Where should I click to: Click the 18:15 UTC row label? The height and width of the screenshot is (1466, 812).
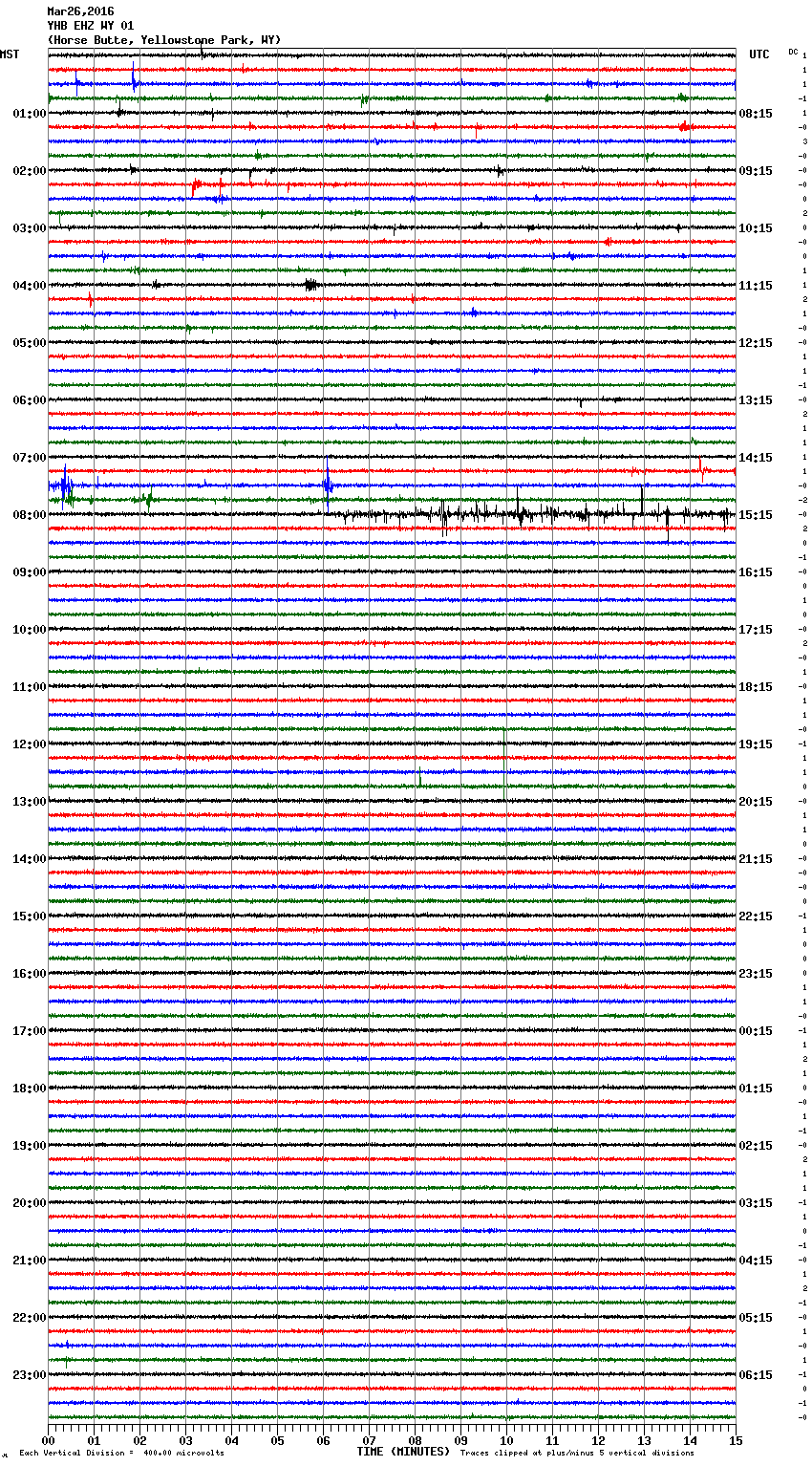[x=756, y=687]
